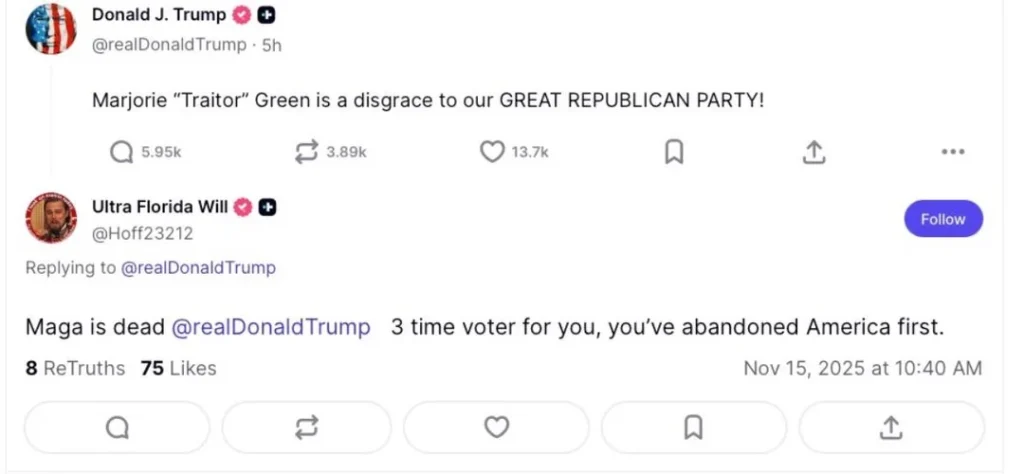Click the Donald J. Trump display name
This screenshot has width=1024, height=474.
(x=159, y=15)
